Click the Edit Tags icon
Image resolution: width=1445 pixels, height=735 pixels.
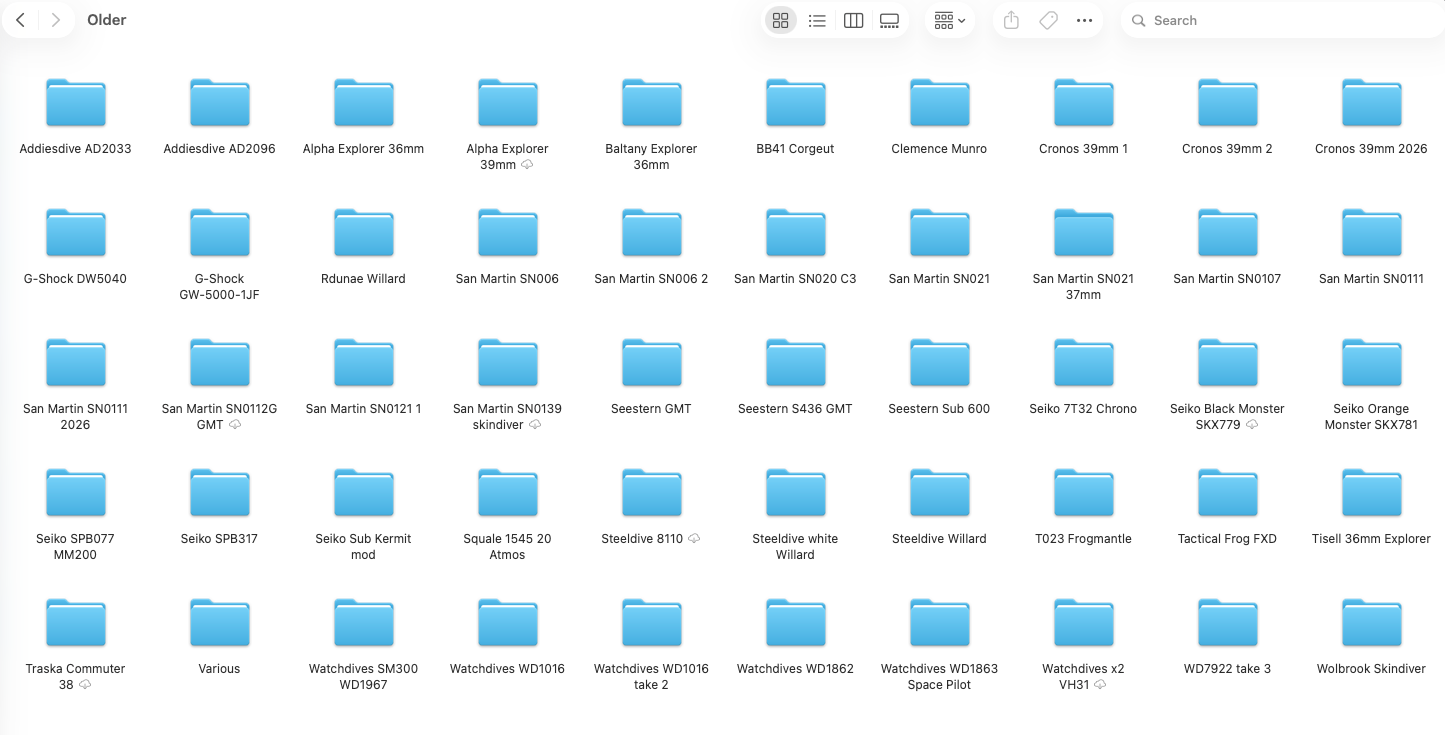(x=1048, y=20)
